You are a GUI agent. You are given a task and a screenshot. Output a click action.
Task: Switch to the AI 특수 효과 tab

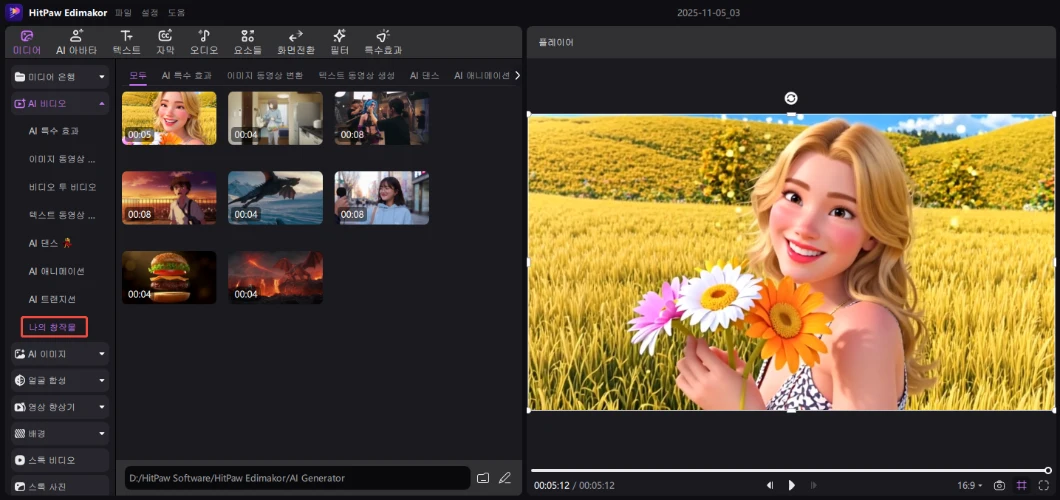pos(187,75)
